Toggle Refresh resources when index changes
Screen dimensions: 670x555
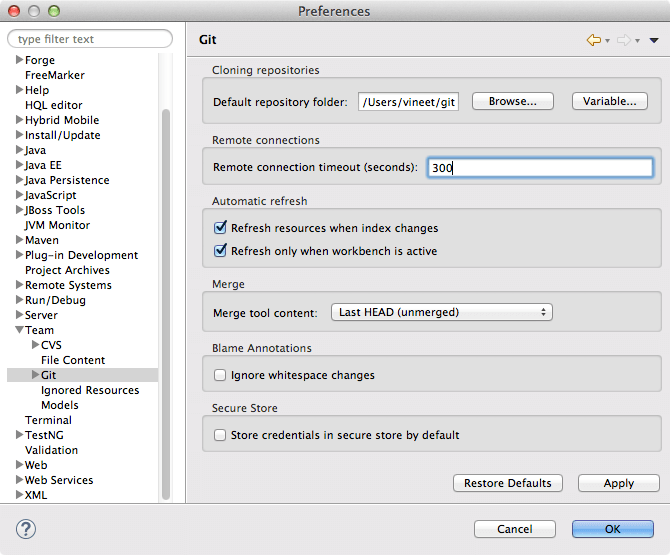(221, 228)
